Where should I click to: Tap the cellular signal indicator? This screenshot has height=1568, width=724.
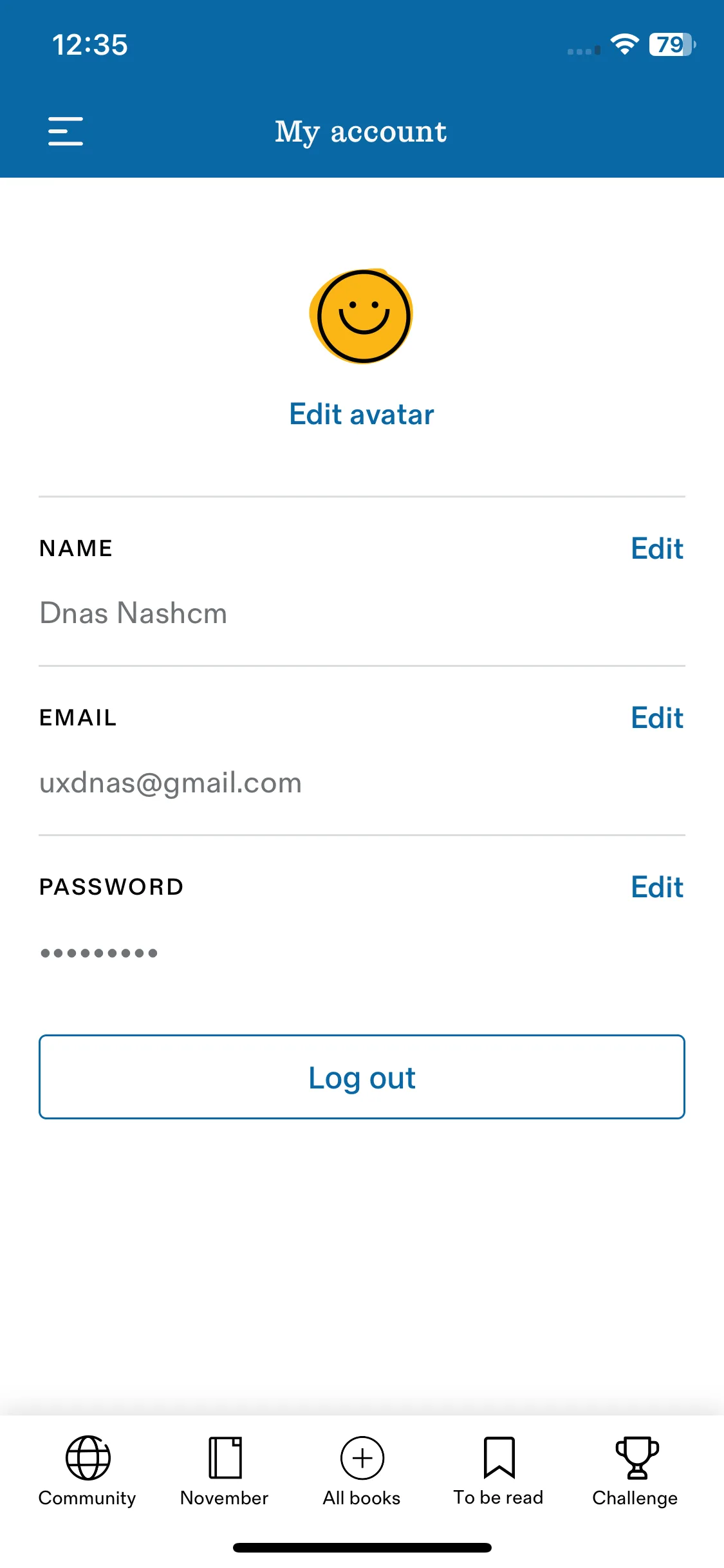tap(584, 50)
